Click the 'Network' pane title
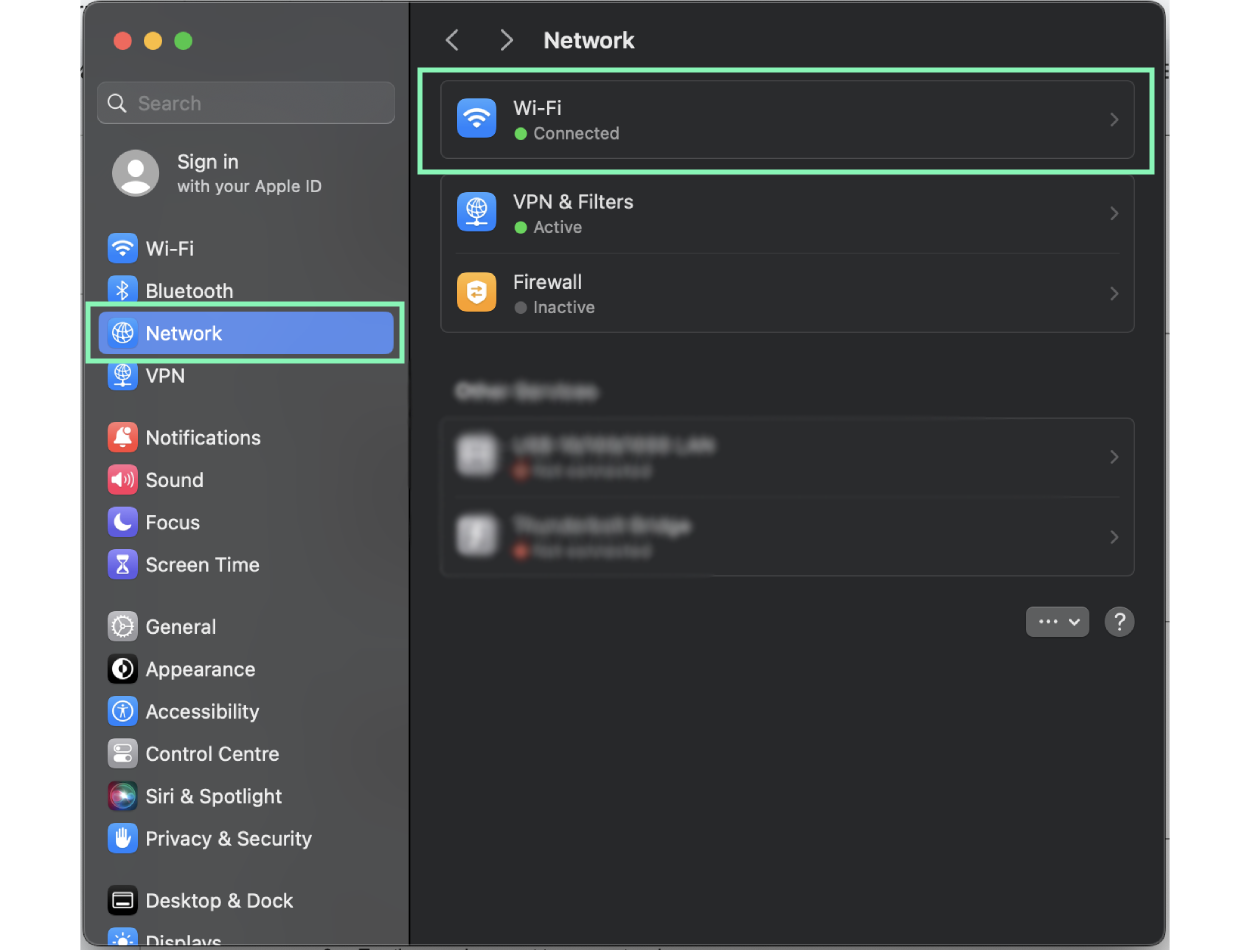Screen dimensions: 1250x950 [589, 40]
